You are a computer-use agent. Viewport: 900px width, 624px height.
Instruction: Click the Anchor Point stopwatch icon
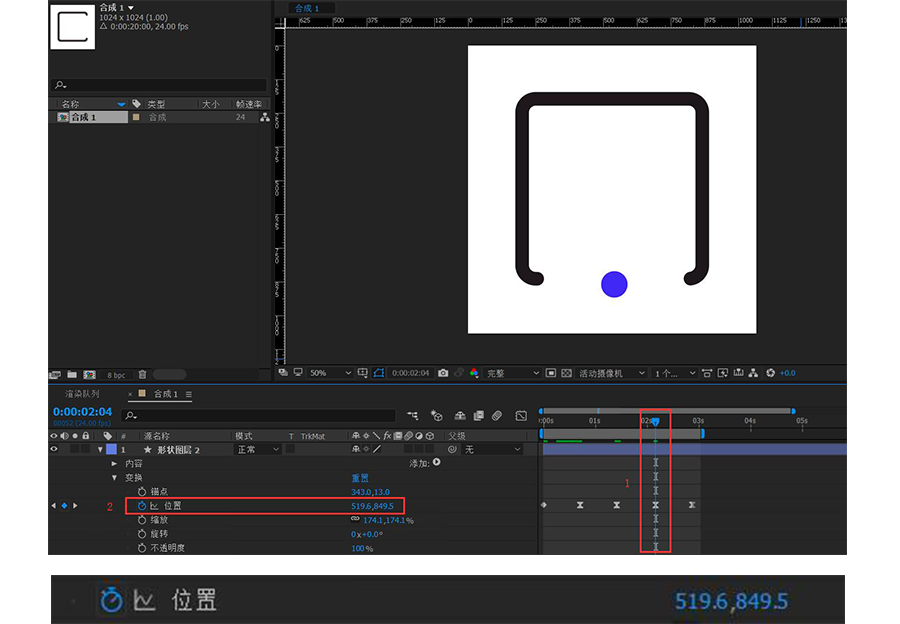point(142,492)
